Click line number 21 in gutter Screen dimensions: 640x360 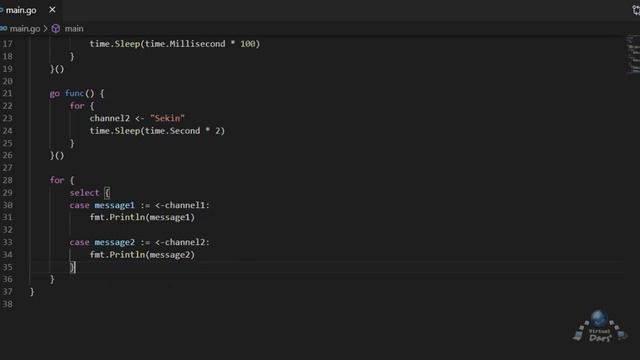[7, 93]
